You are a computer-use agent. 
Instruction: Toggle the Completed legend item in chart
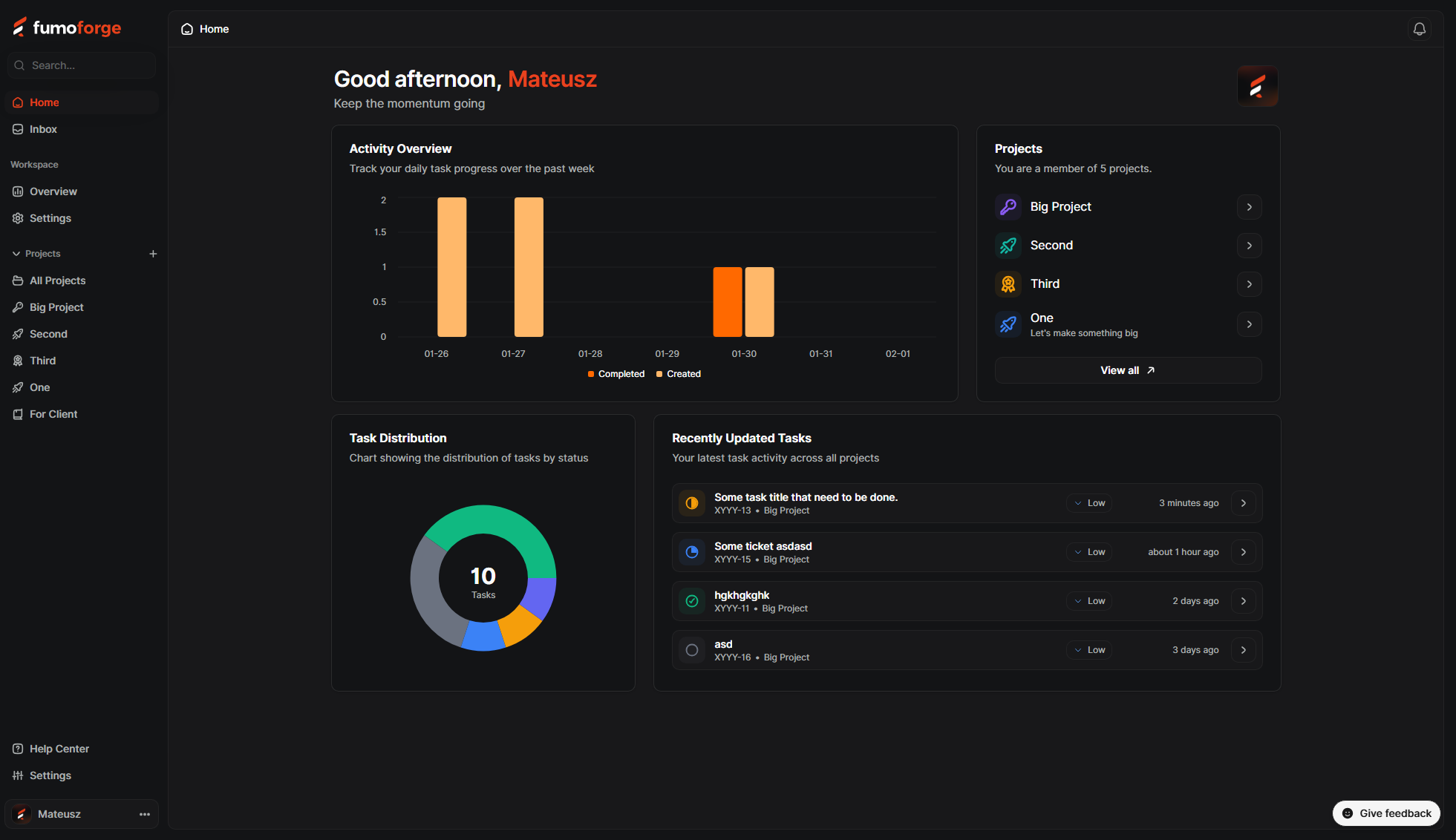616,374
